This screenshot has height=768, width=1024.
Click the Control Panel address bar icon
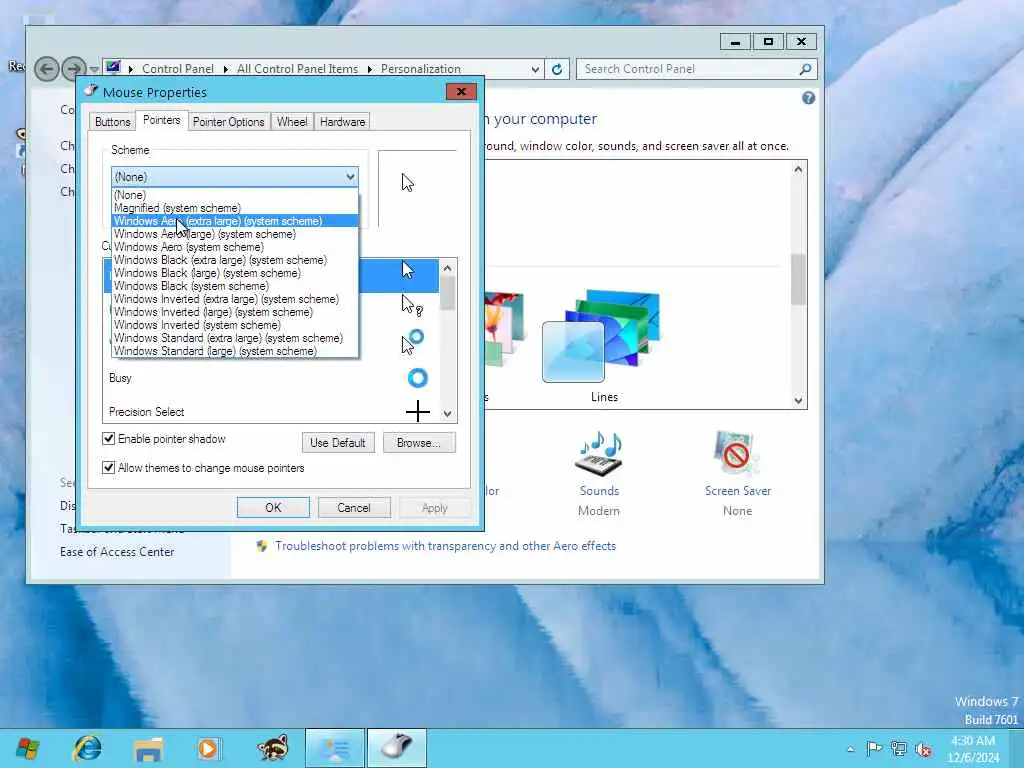113,68
